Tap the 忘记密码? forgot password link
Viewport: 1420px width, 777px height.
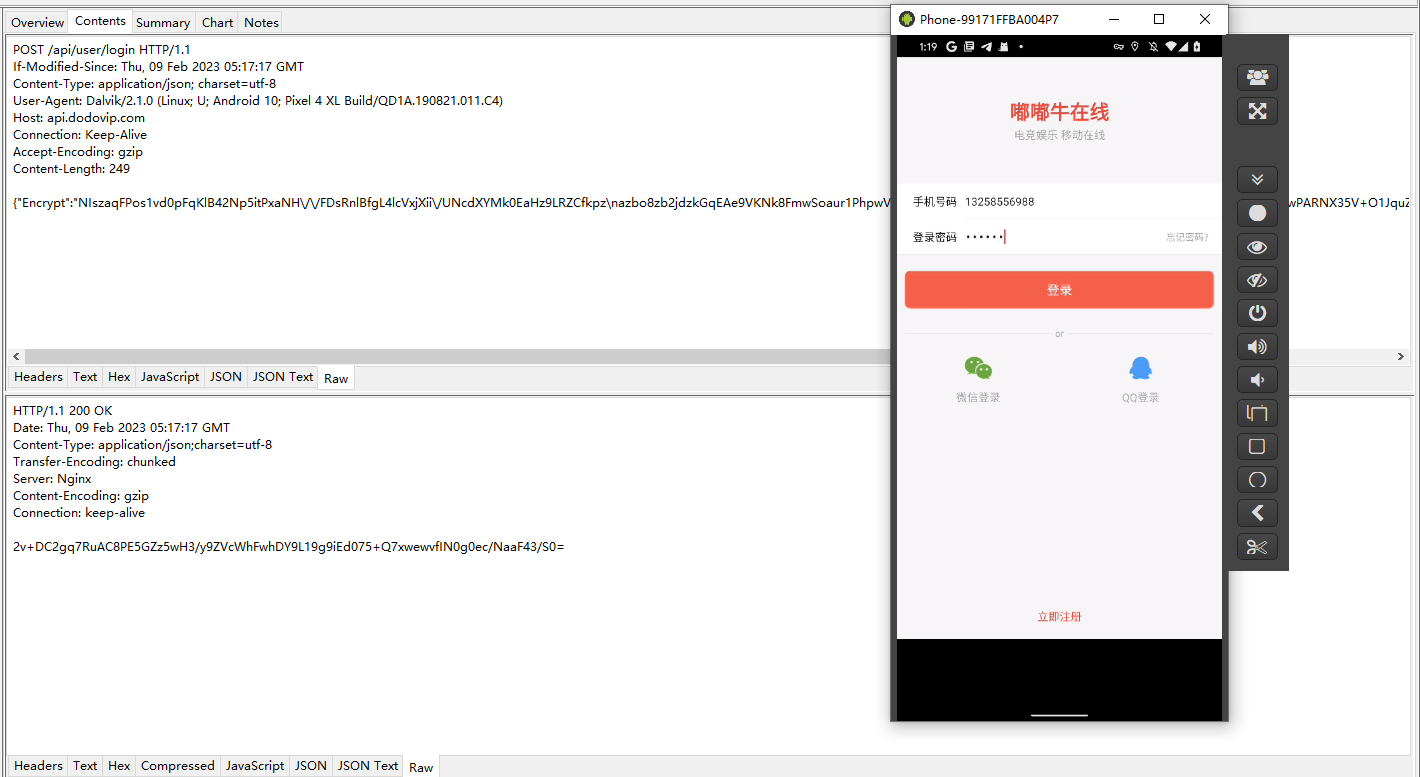[1187, 238]
